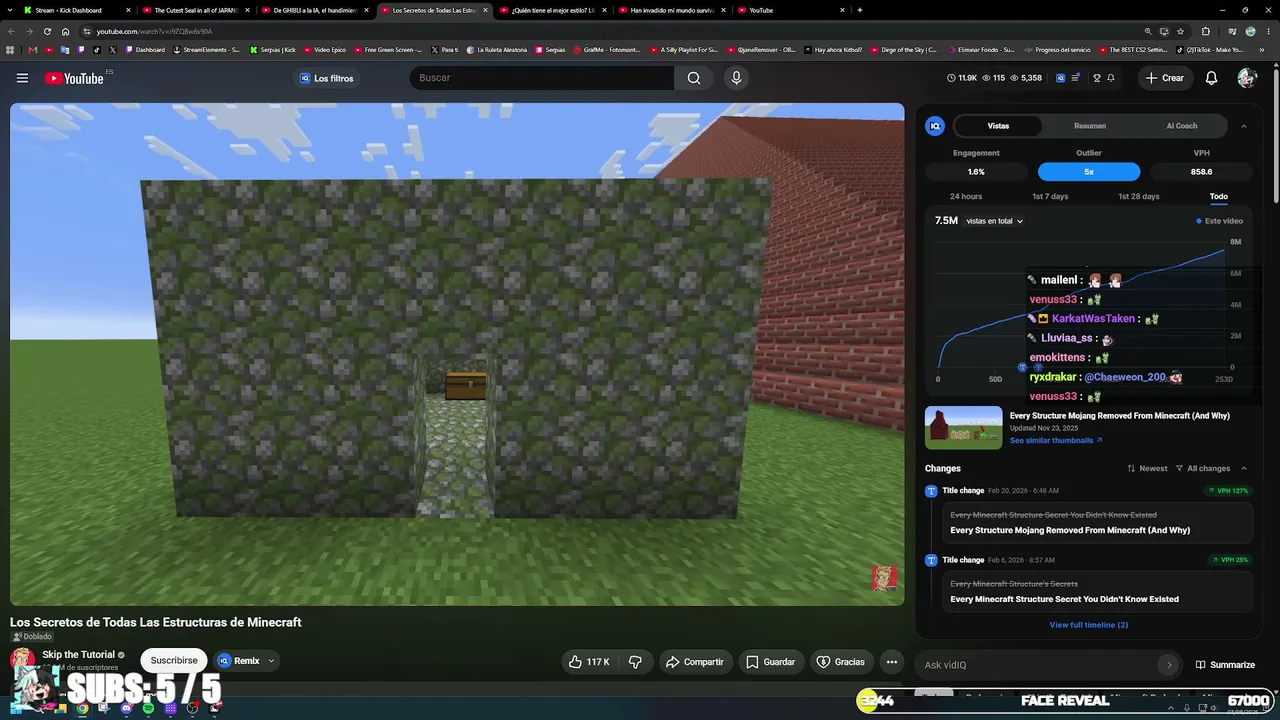This screenshot has width=1280, height=720.
Task: Select the 24 hours range tab
Action: (966, 197)
